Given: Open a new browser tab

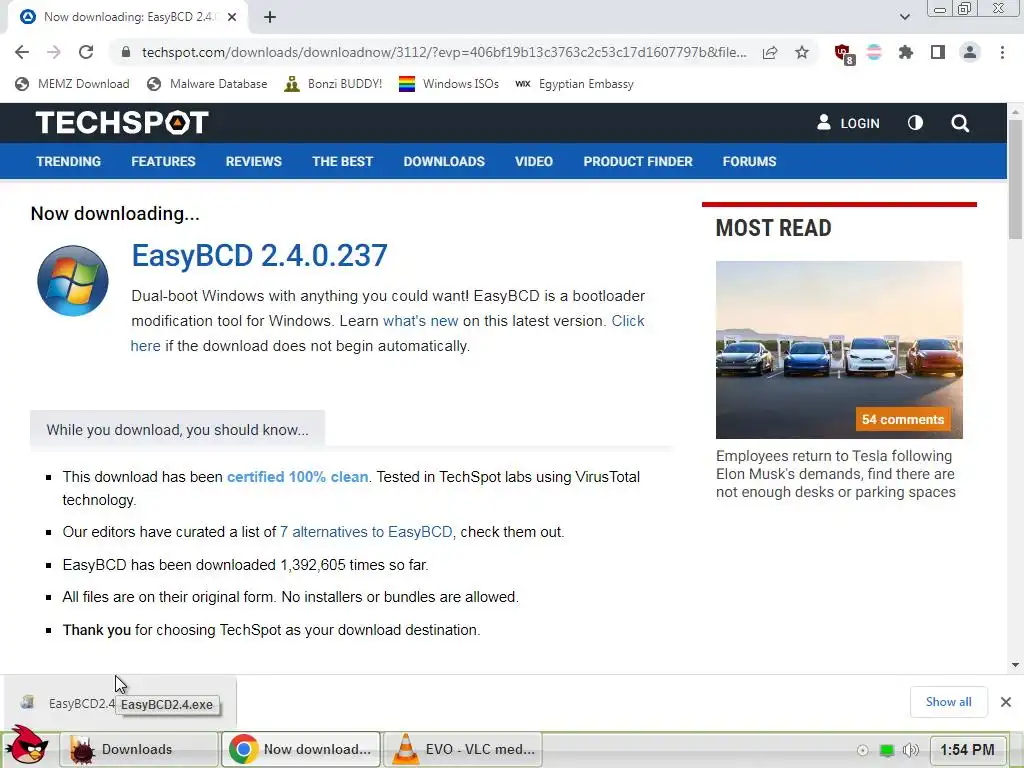Looking at the screenshot, I should pos(270,18).
